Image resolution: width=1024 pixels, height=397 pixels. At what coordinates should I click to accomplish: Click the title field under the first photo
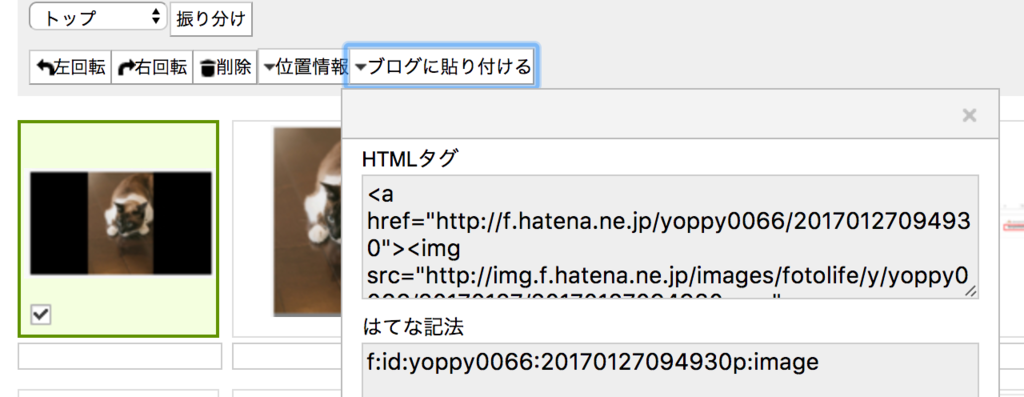click(x=120, y=357)
